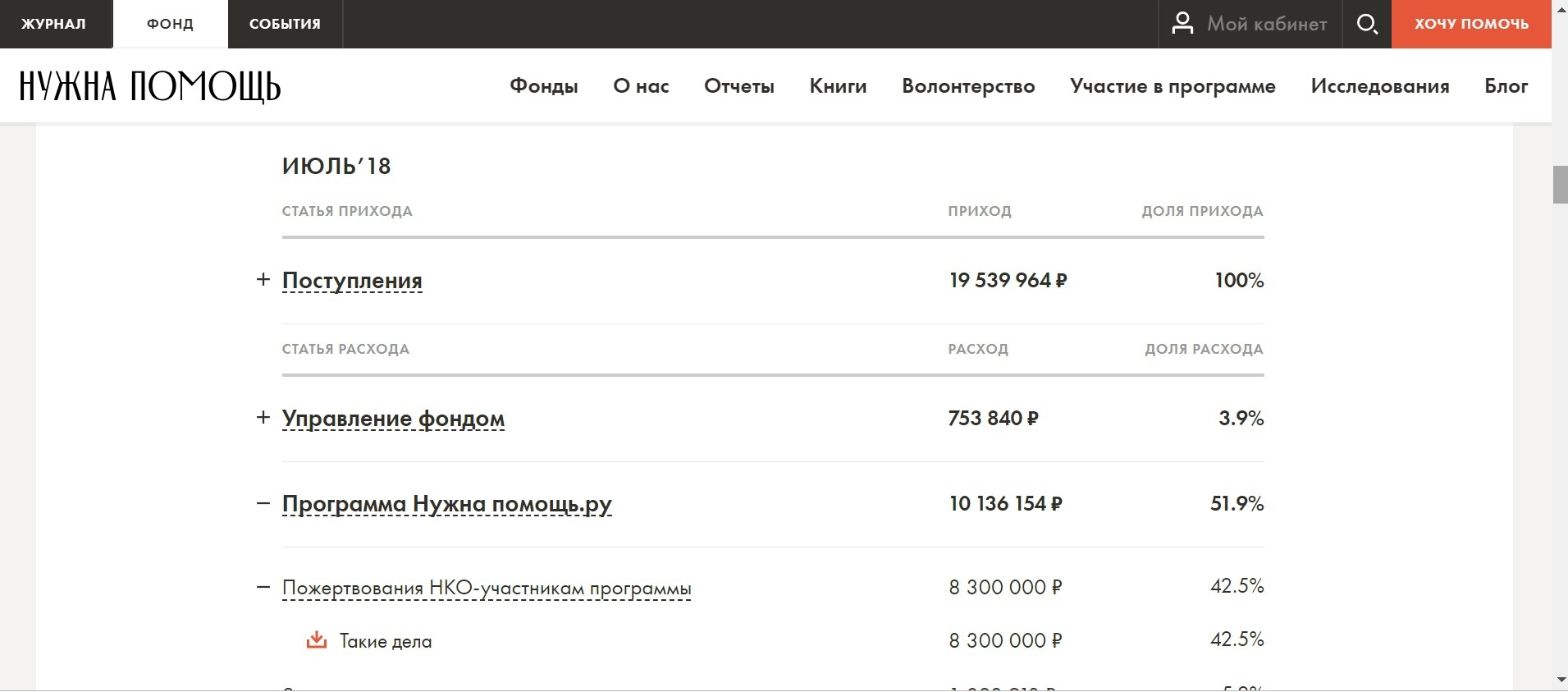Expand Управление фондом with plus sign

[263, 418]
